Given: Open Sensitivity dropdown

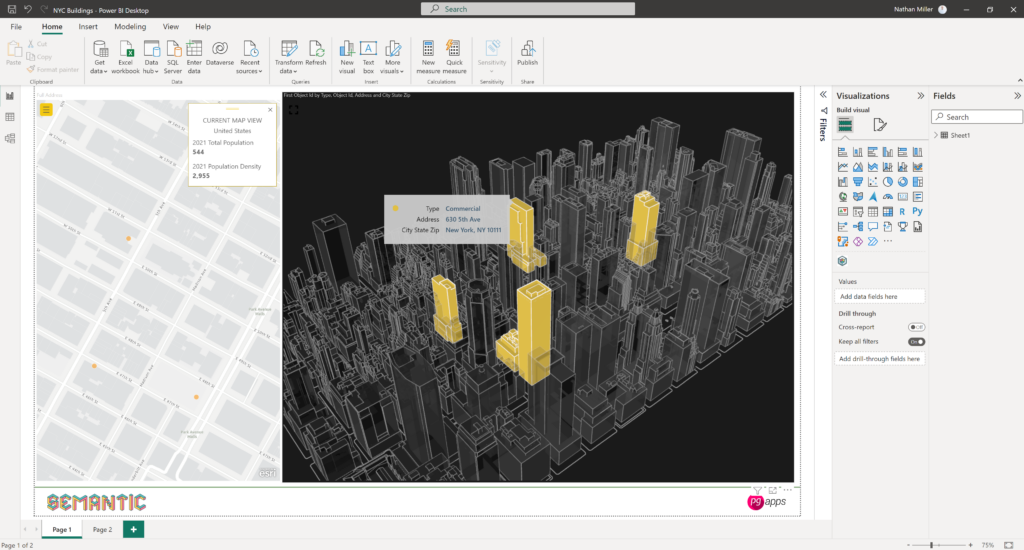Looking at the screenshot, I should [492, 57].
